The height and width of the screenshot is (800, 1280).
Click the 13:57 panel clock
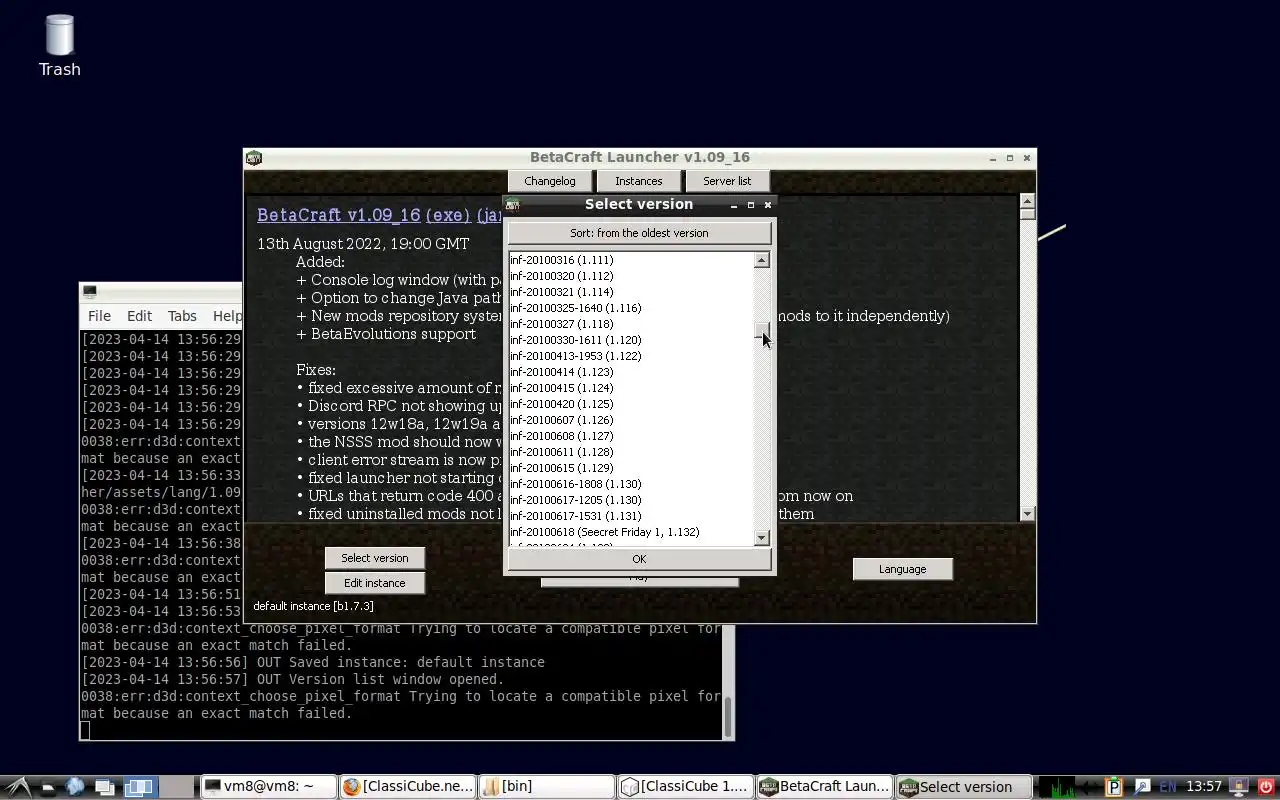coord(1204,787)
